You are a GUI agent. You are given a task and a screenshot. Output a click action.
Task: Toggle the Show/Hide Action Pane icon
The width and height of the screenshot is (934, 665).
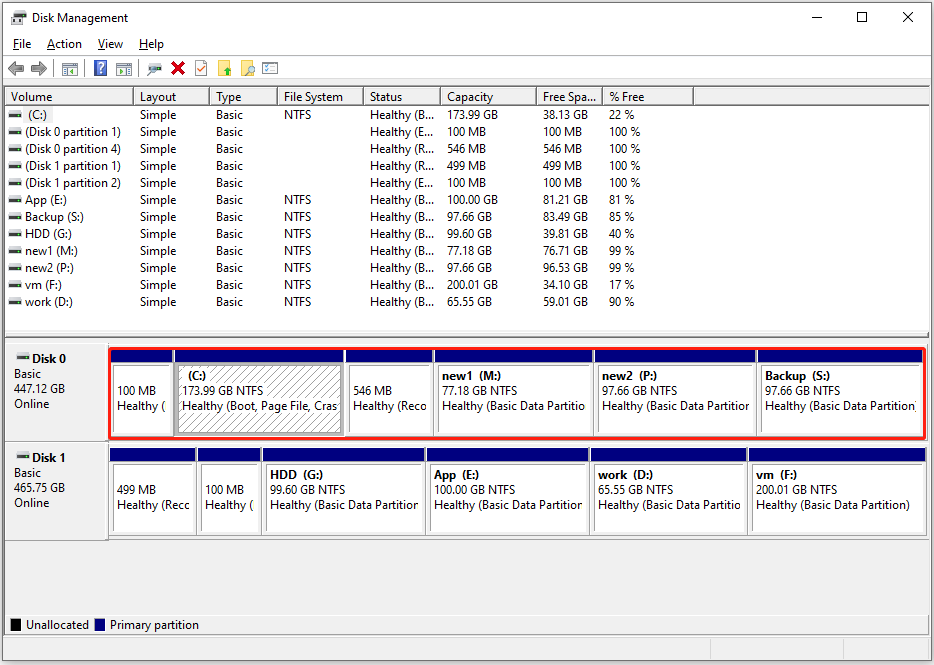click(124, 68)
